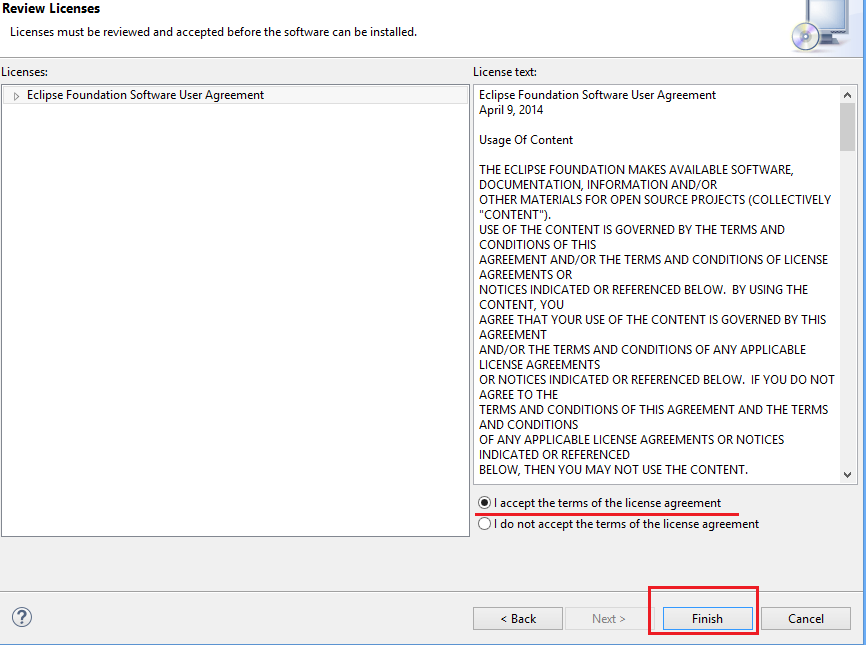
Task: Select I accept the terms radio button
Action: pyautogui.click(x=484, y=503)
